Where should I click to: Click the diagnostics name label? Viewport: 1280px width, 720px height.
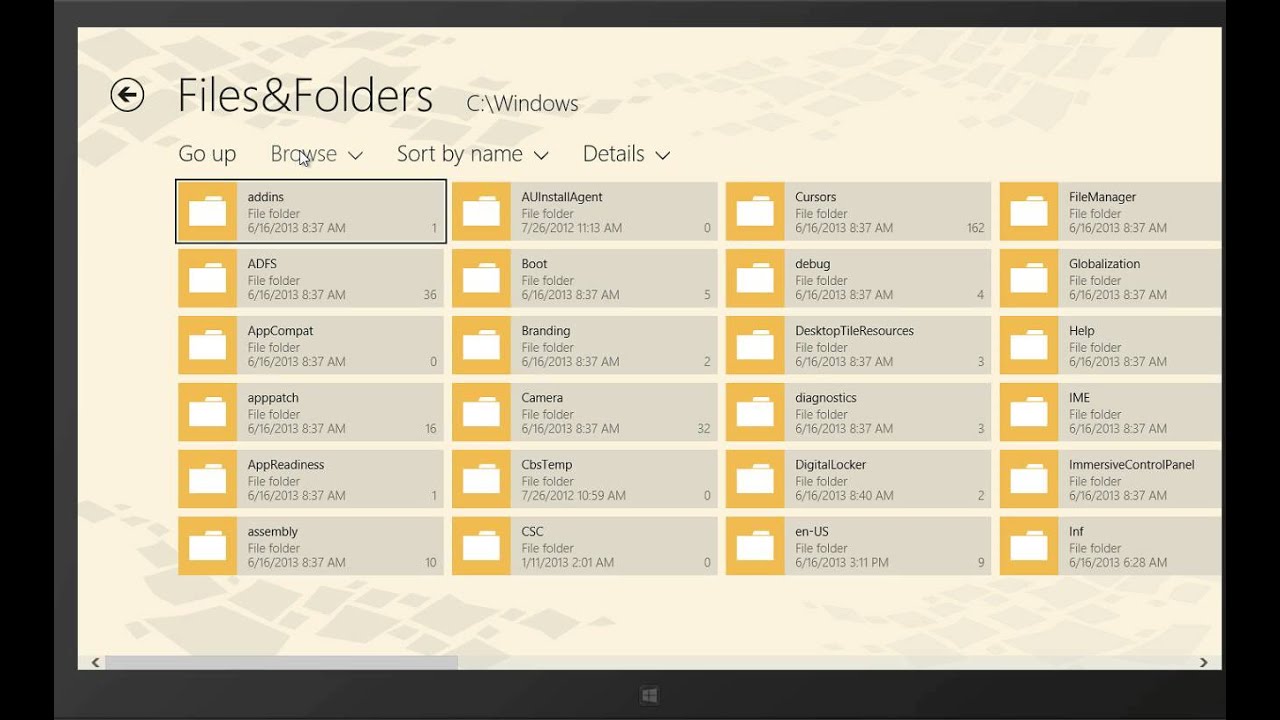point(826,398)
